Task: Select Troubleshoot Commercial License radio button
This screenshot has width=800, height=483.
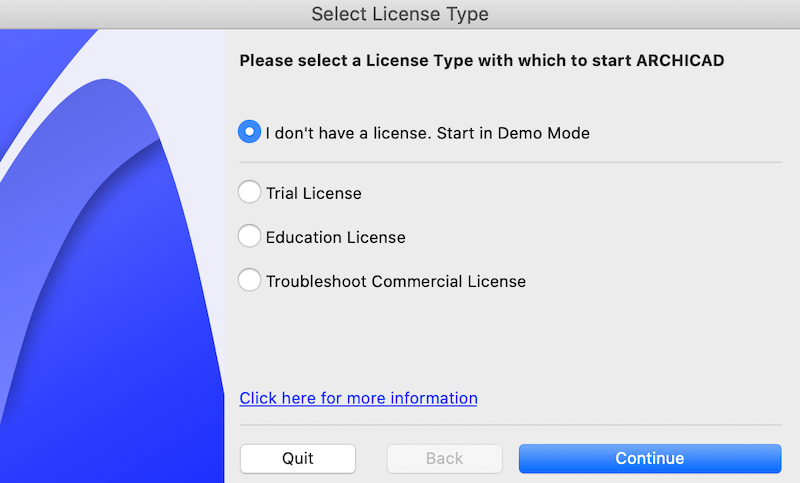Action: [249, 281]
